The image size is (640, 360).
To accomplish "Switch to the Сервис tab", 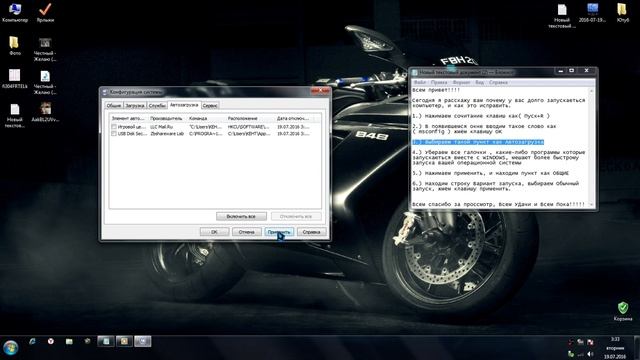I will click(210, 105).
